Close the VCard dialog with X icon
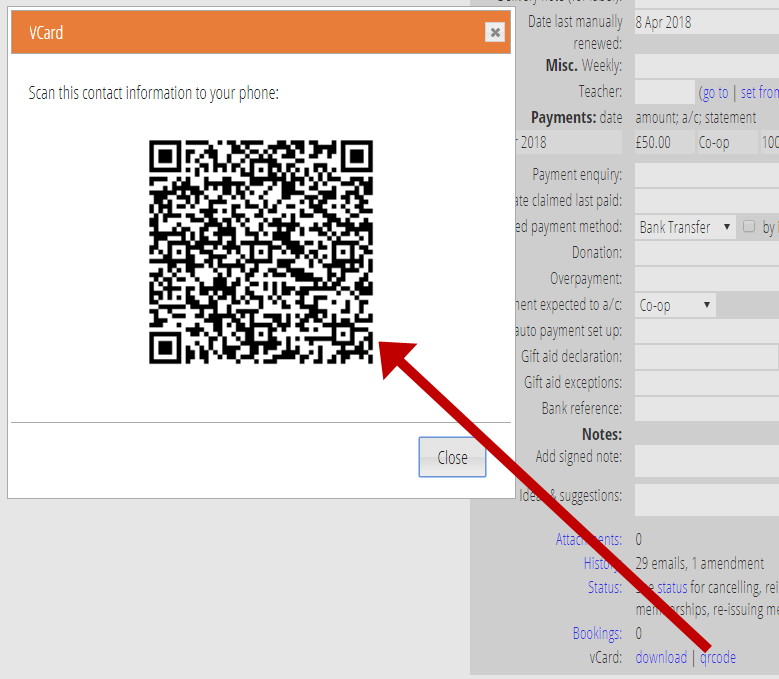 click(495, 33)
